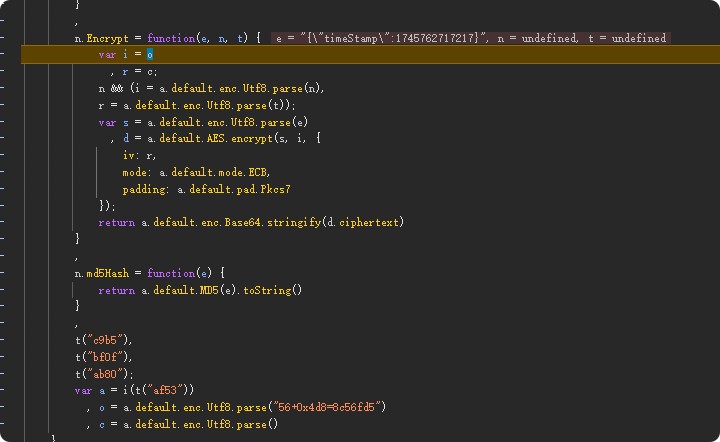Click 'function' keyword on the n.Encrypt line
This screenshot has height=442, width=720.
(171, 38)
